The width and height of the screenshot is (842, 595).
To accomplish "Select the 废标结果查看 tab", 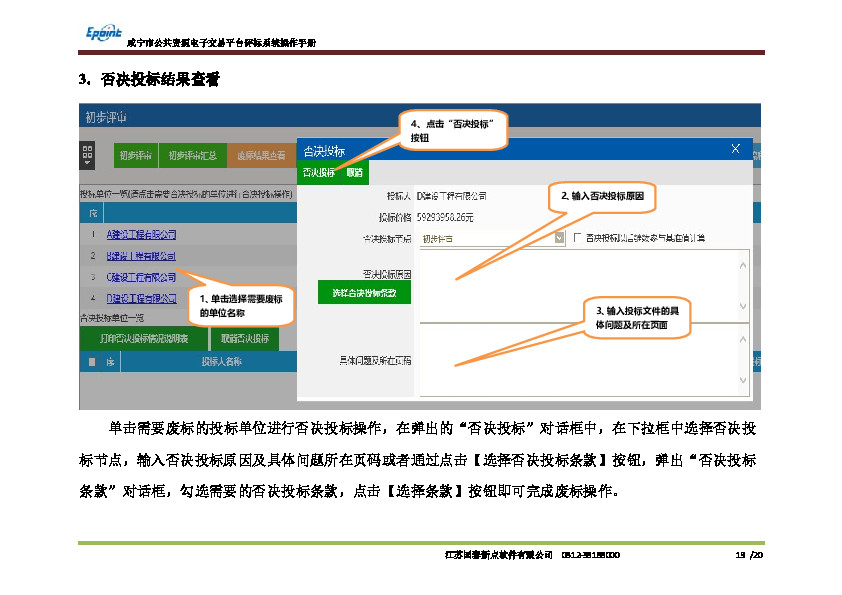I will pos(261,155).
